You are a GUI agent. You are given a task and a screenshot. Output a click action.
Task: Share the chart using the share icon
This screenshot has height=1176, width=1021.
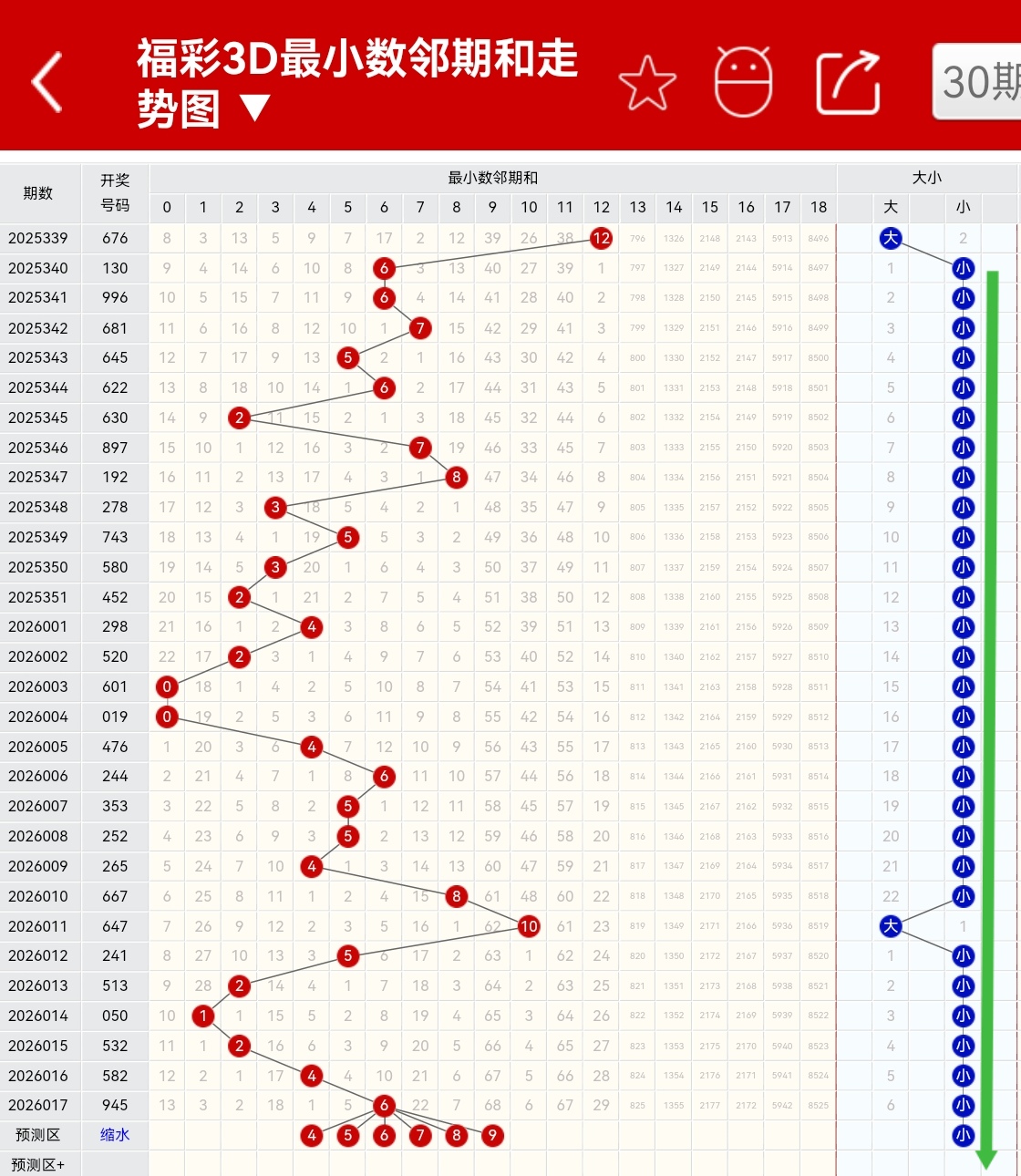coord(848,83)
